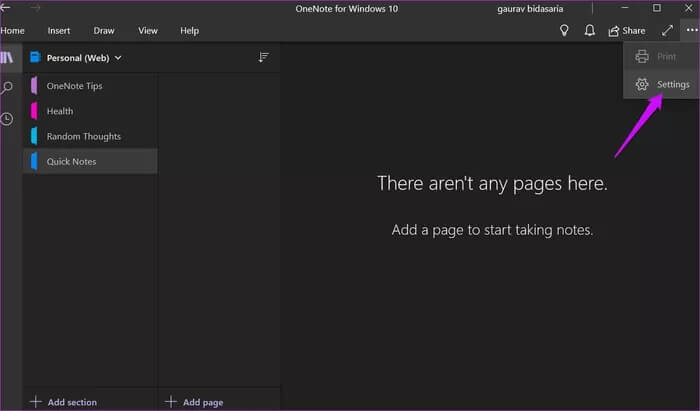Open the Insert tab

coord(59,31)
